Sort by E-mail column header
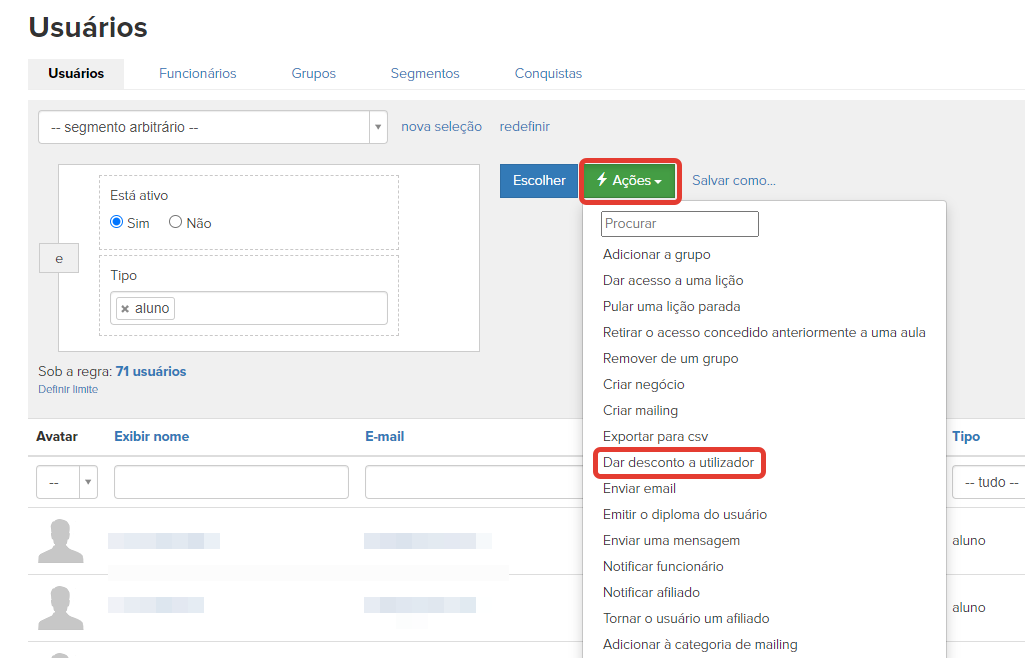This screenshot has width=1025, height=658. [x=384, y=436]
